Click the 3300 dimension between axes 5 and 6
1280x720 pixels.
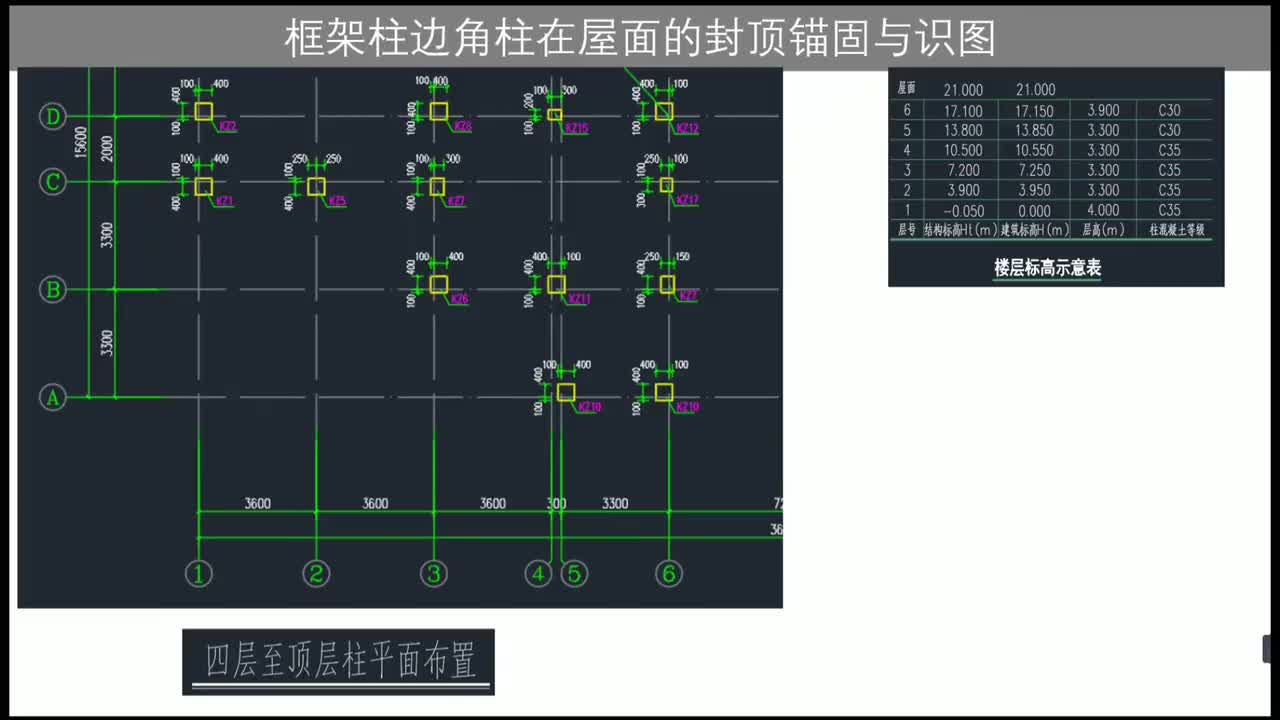pyautogui.click(x=615, y=503)
